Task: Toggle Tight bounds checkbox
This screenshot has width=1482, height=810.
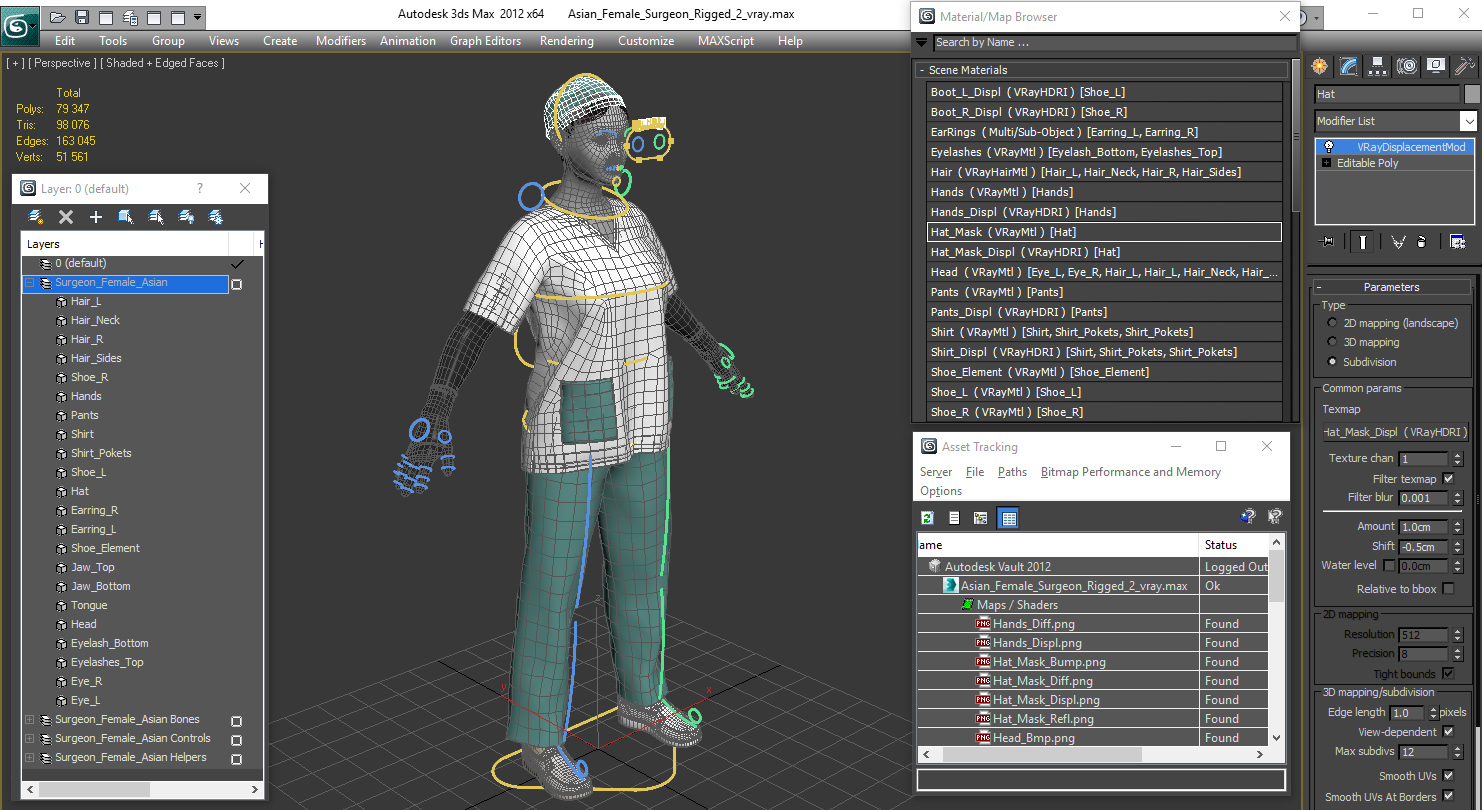Action: click(1448, 674)
